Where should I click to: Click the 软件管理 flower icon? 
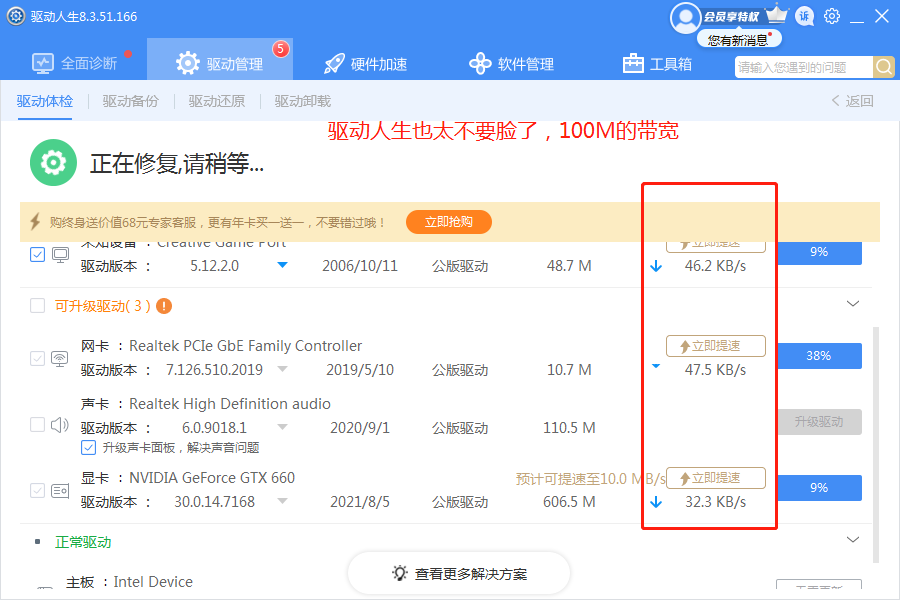coord(480,63)
